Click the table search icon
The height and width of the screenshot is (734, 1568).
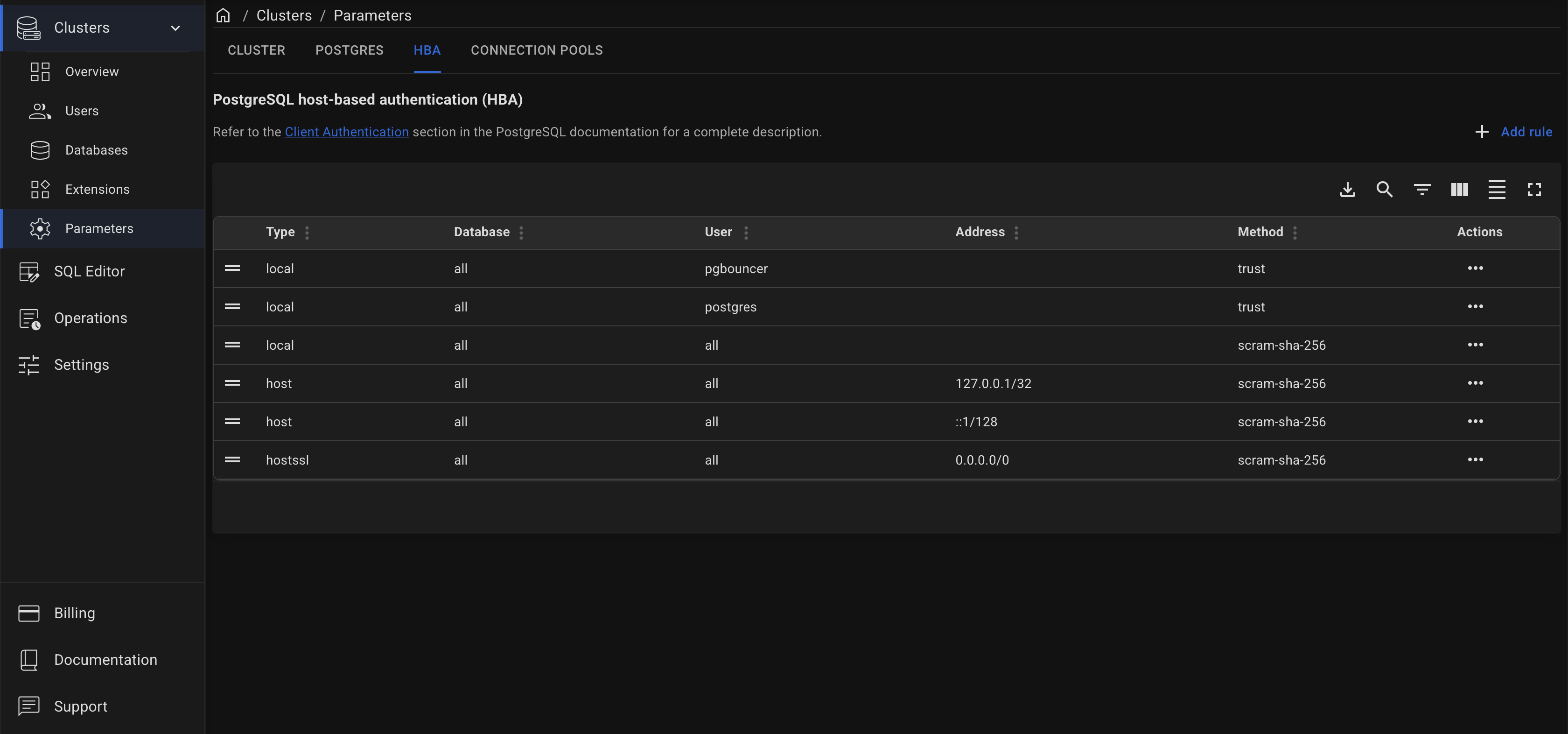coord(1385,190)
